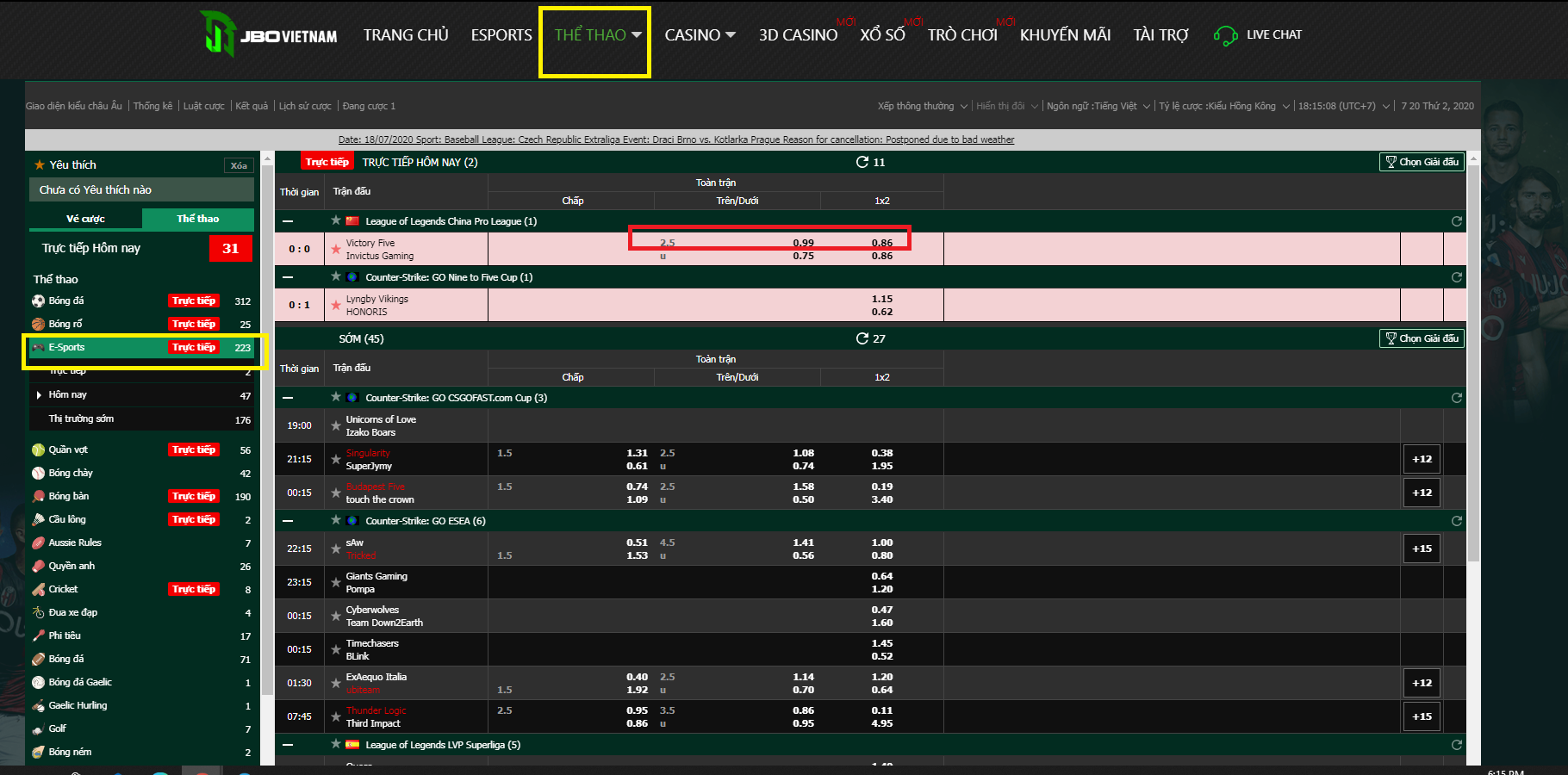Viewport: 1568px width, 775px height.
Task: Favorite the Victory Five vs Invictus match
Action: point(336,249)
